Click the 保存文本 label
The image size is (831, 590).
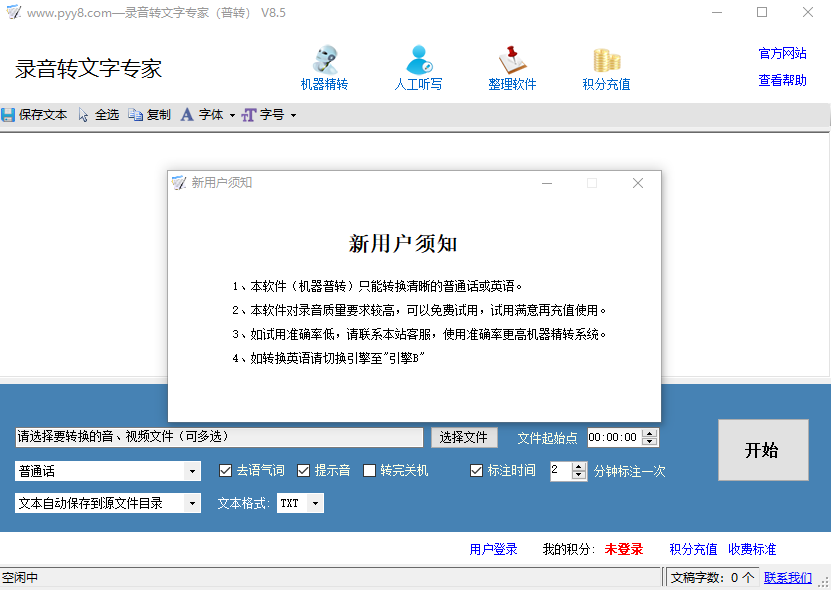(43, 115)
